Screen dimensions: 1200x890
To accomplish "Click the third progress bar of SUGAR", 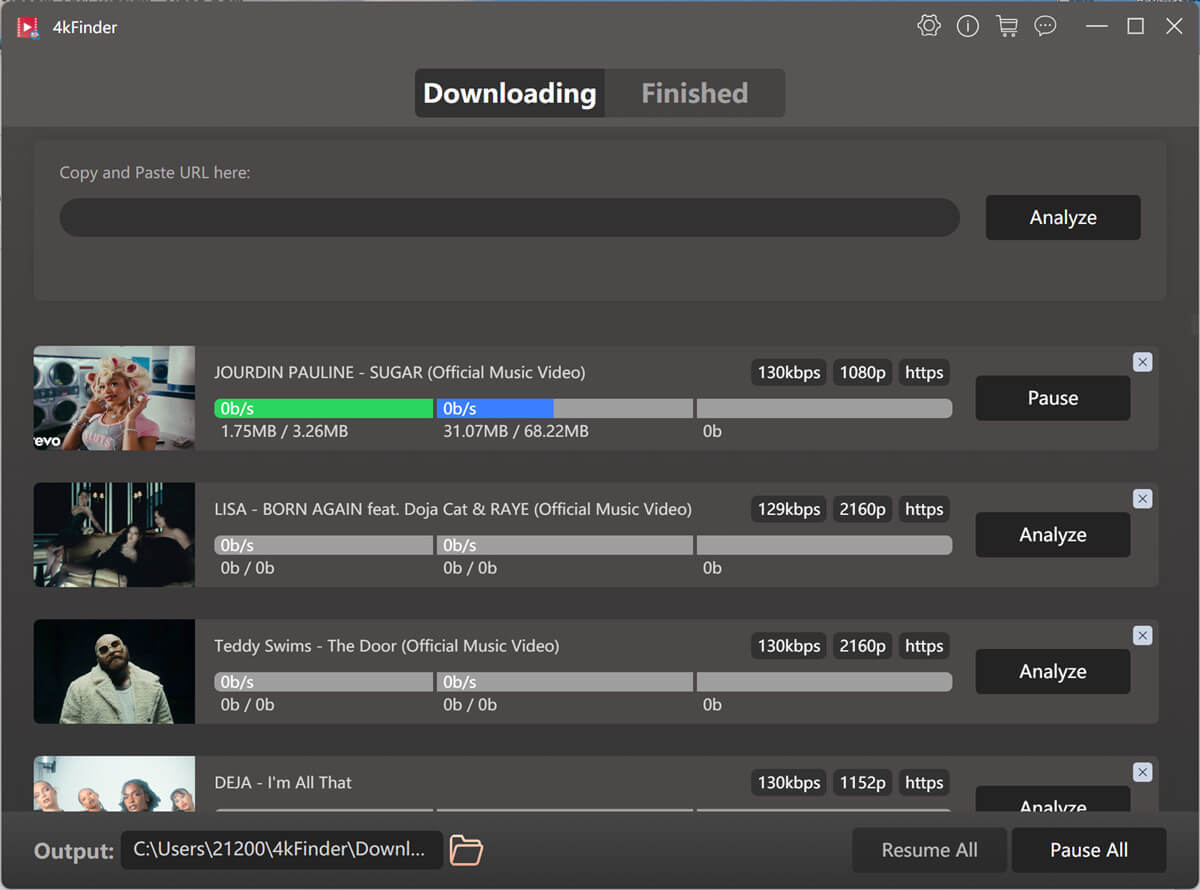I will pyautogui.click(x=824, y=408).
